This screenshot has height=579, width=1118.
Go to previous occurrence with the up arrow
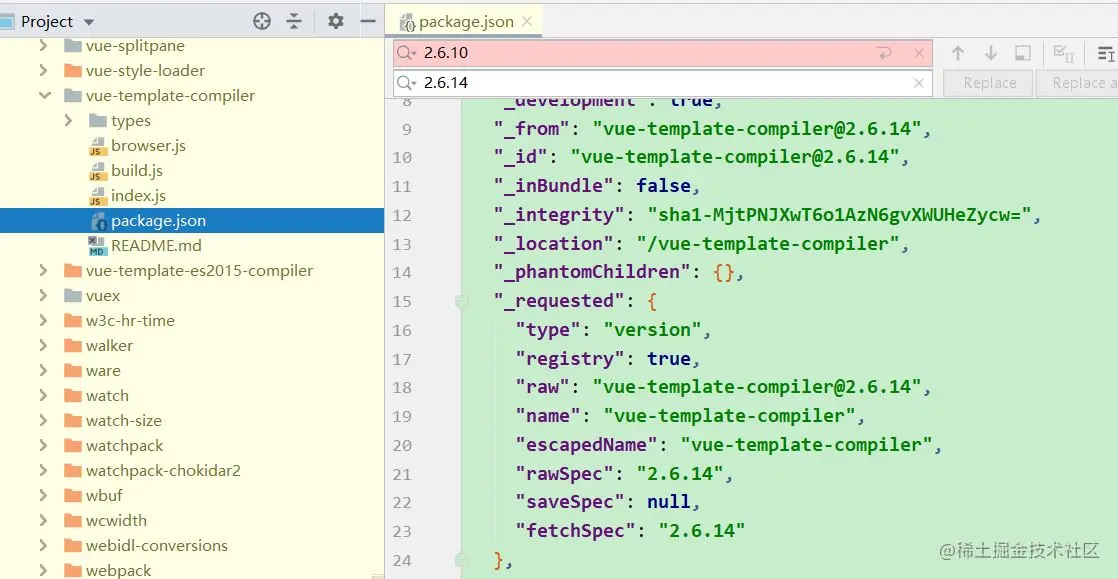click(x=958, y=53)
